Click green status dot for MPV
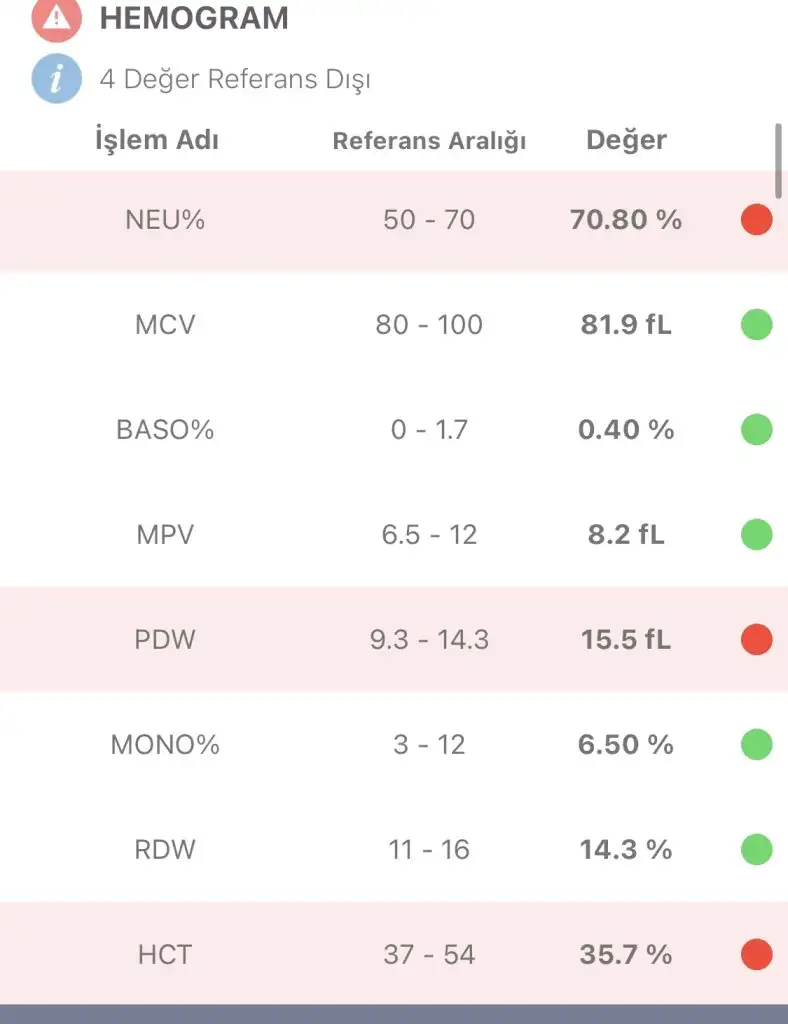Screen dimensions: 788x1024 (x=756, y=535)
